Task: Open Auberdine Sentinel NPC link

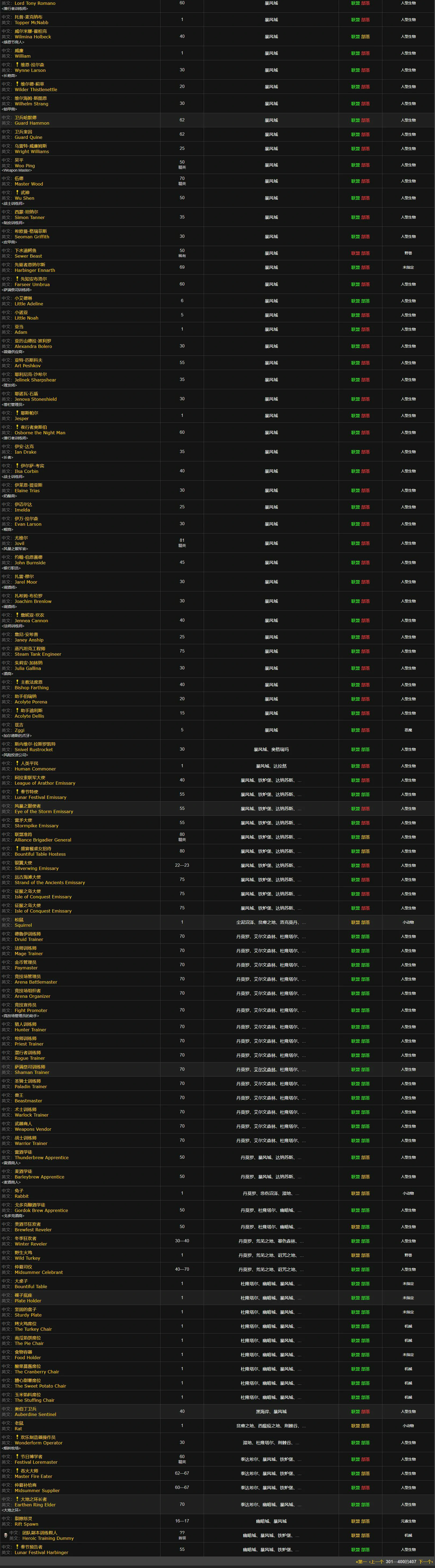Action: pyautogui.click(x=35, y=1415)
